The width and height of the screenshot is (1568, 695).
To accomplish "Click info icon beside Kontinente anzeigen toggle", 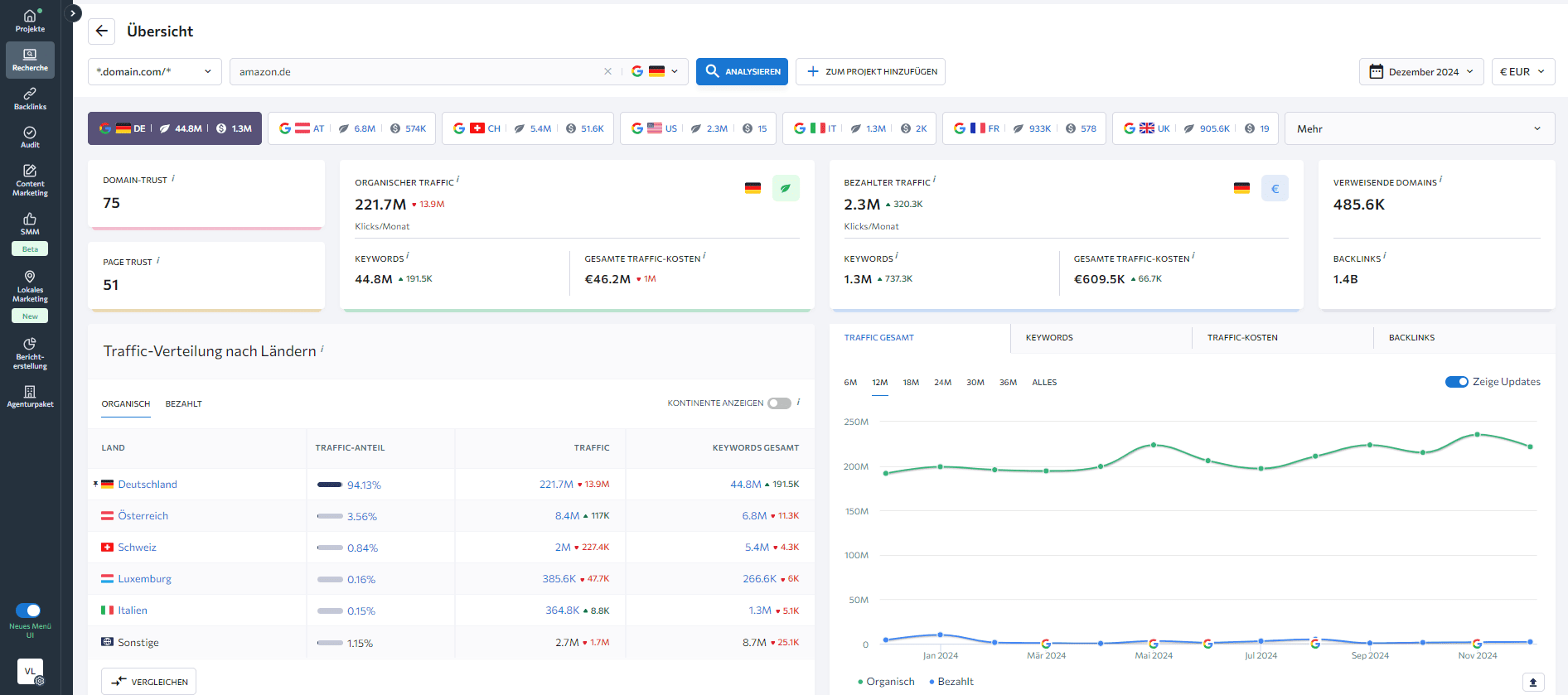I will click(x=798, y=402).
